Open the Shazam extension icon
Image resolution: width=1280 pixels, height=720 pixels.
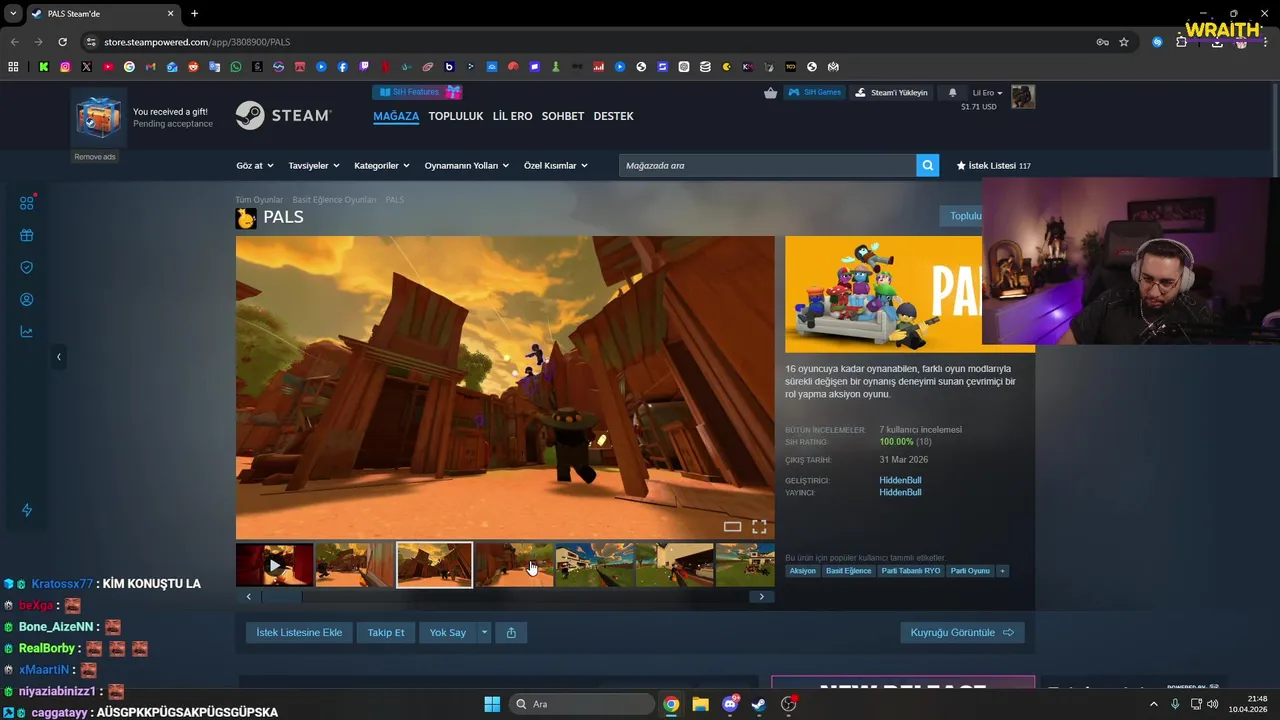click(1157, 42)
